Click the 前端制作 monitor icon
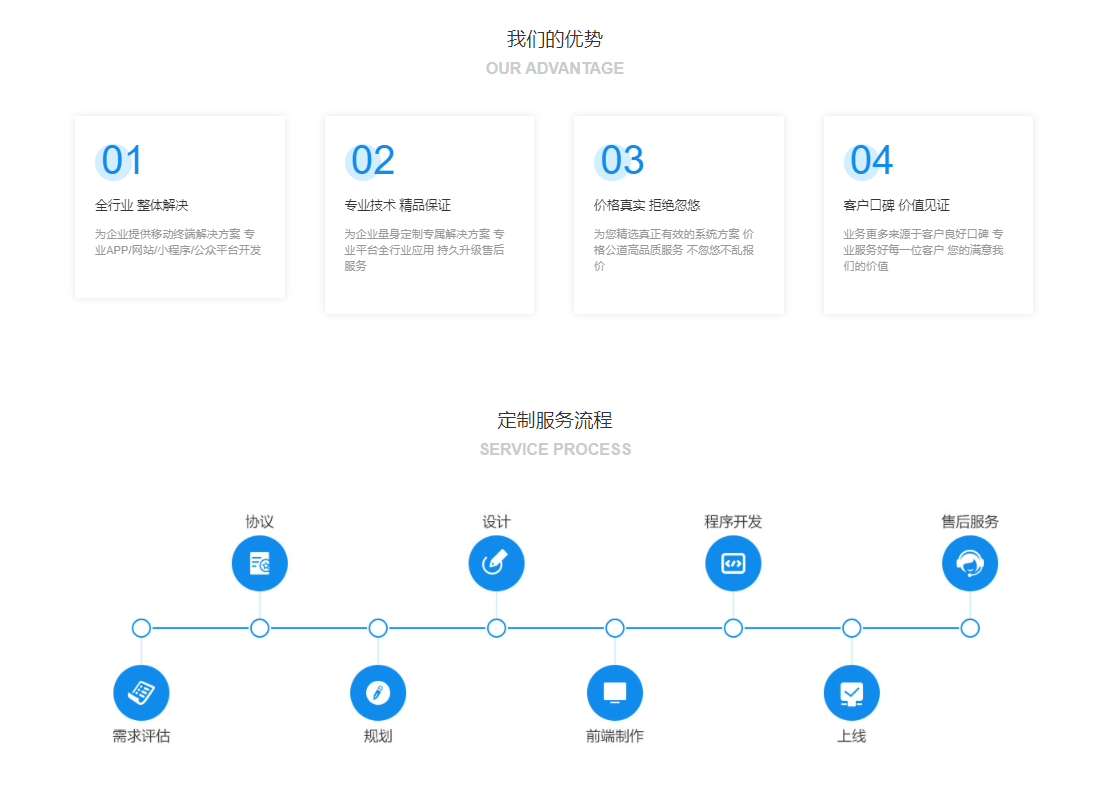This screenshot has height=790, width=1107. pos(615,693)
